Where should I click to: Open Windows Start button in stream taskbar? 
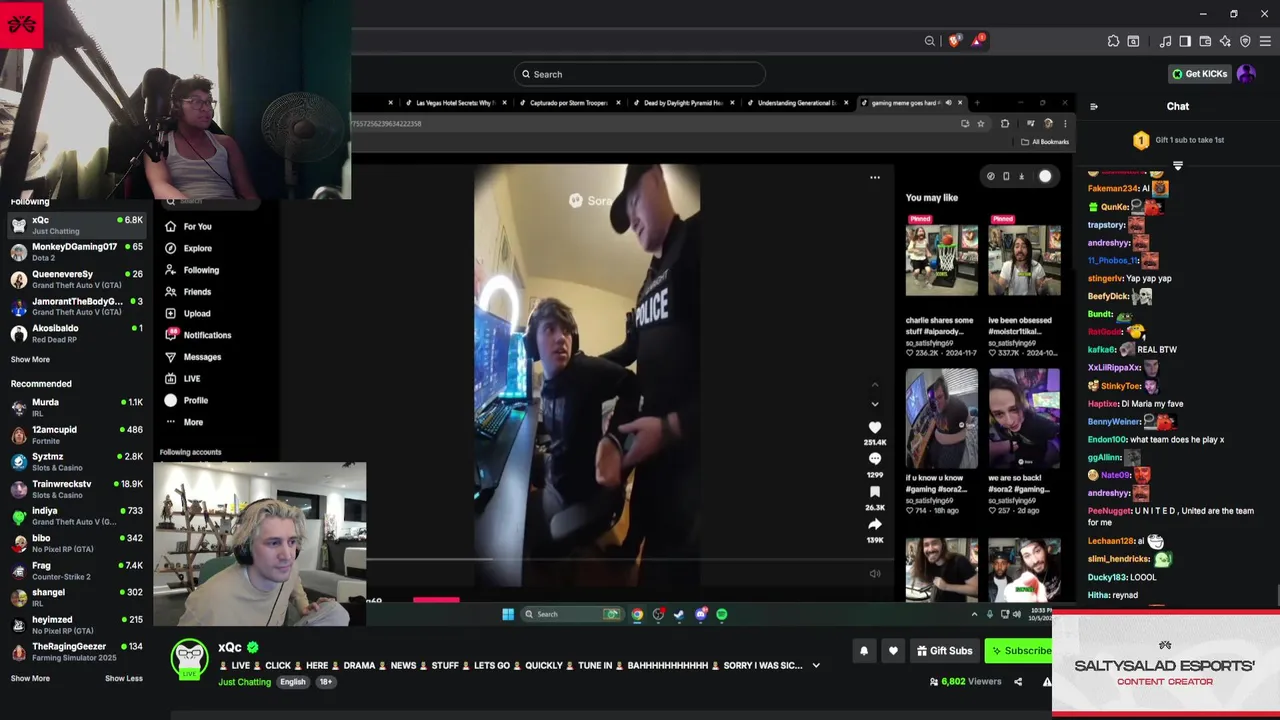click(508, 614)
